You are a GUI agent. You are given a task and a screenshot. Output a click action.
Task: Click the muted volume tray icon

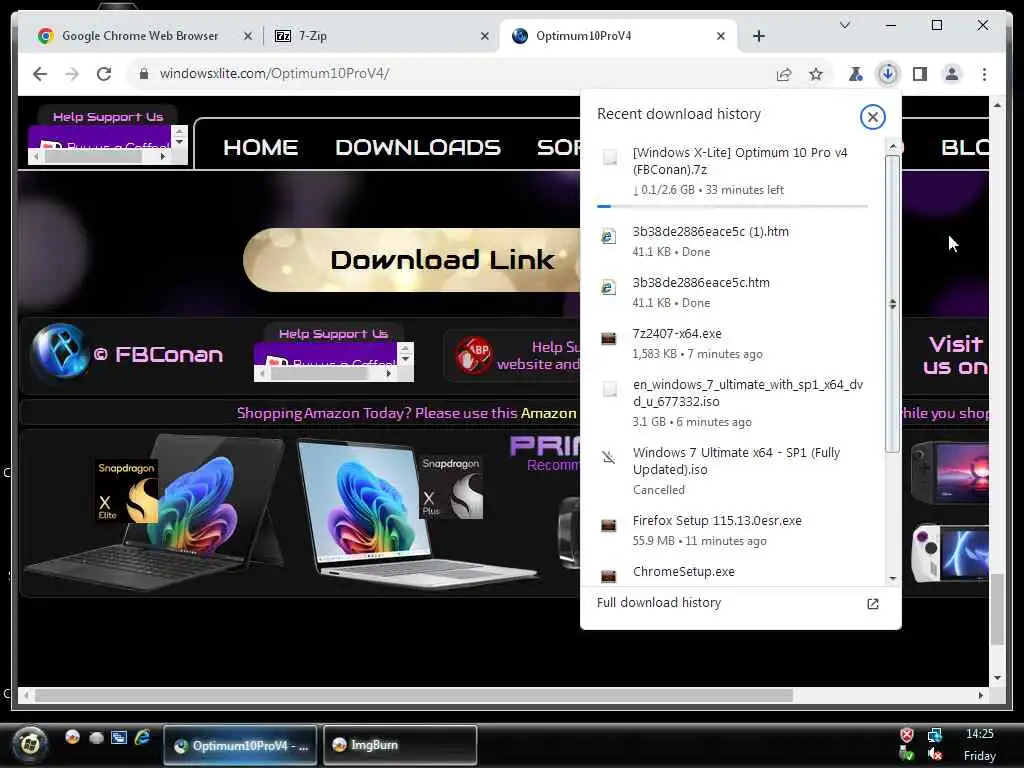point(935,754)
